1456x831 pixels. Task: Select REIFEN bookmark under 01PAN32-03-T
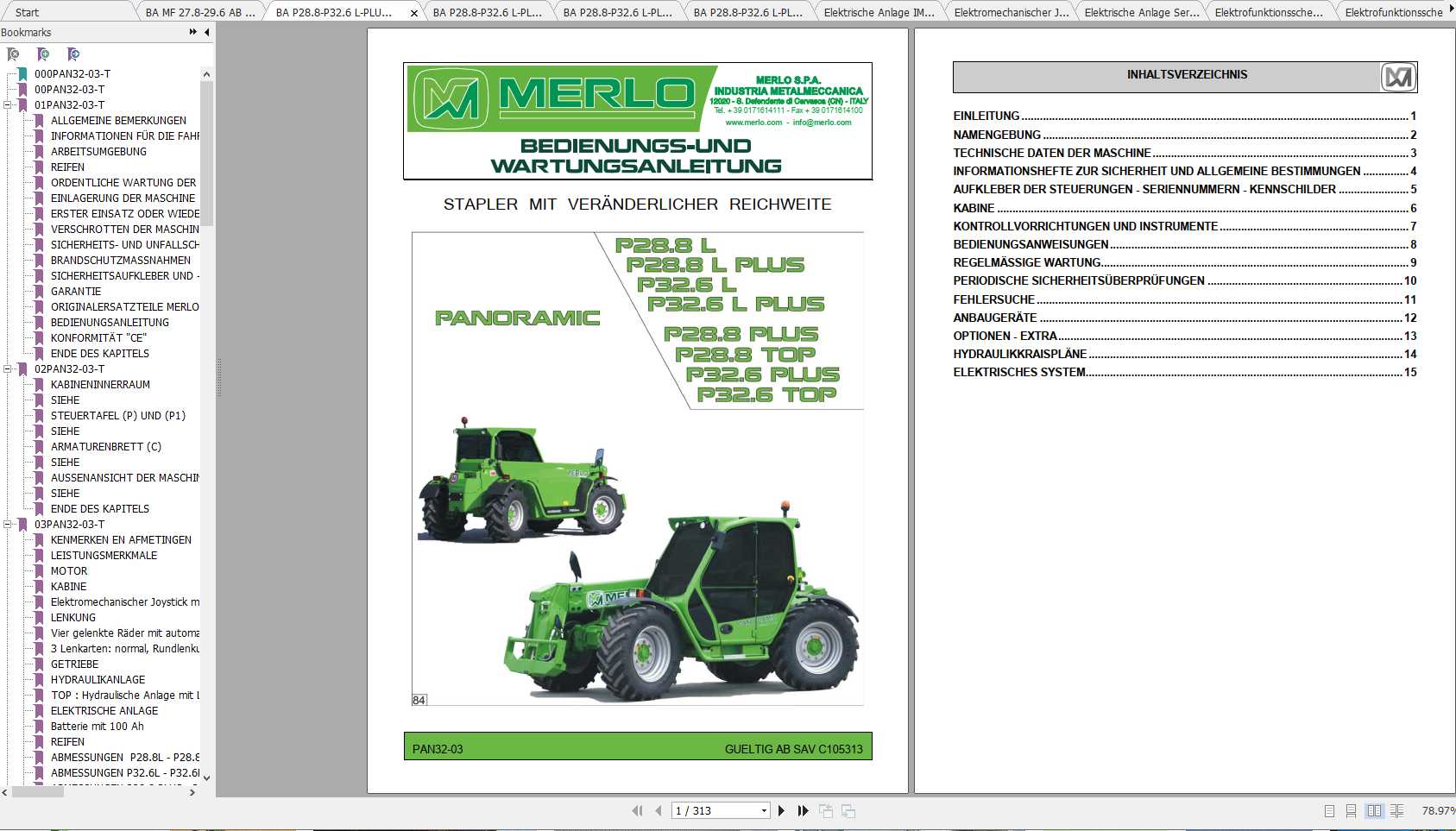click(x=67, y=167)
